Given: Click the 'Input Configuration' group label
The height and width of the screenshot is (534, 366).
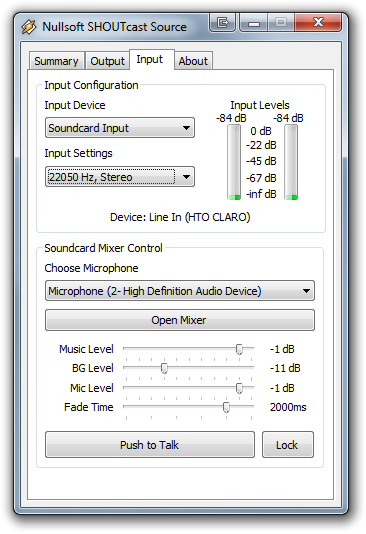Looking at the screenshot, I should 91,85.
